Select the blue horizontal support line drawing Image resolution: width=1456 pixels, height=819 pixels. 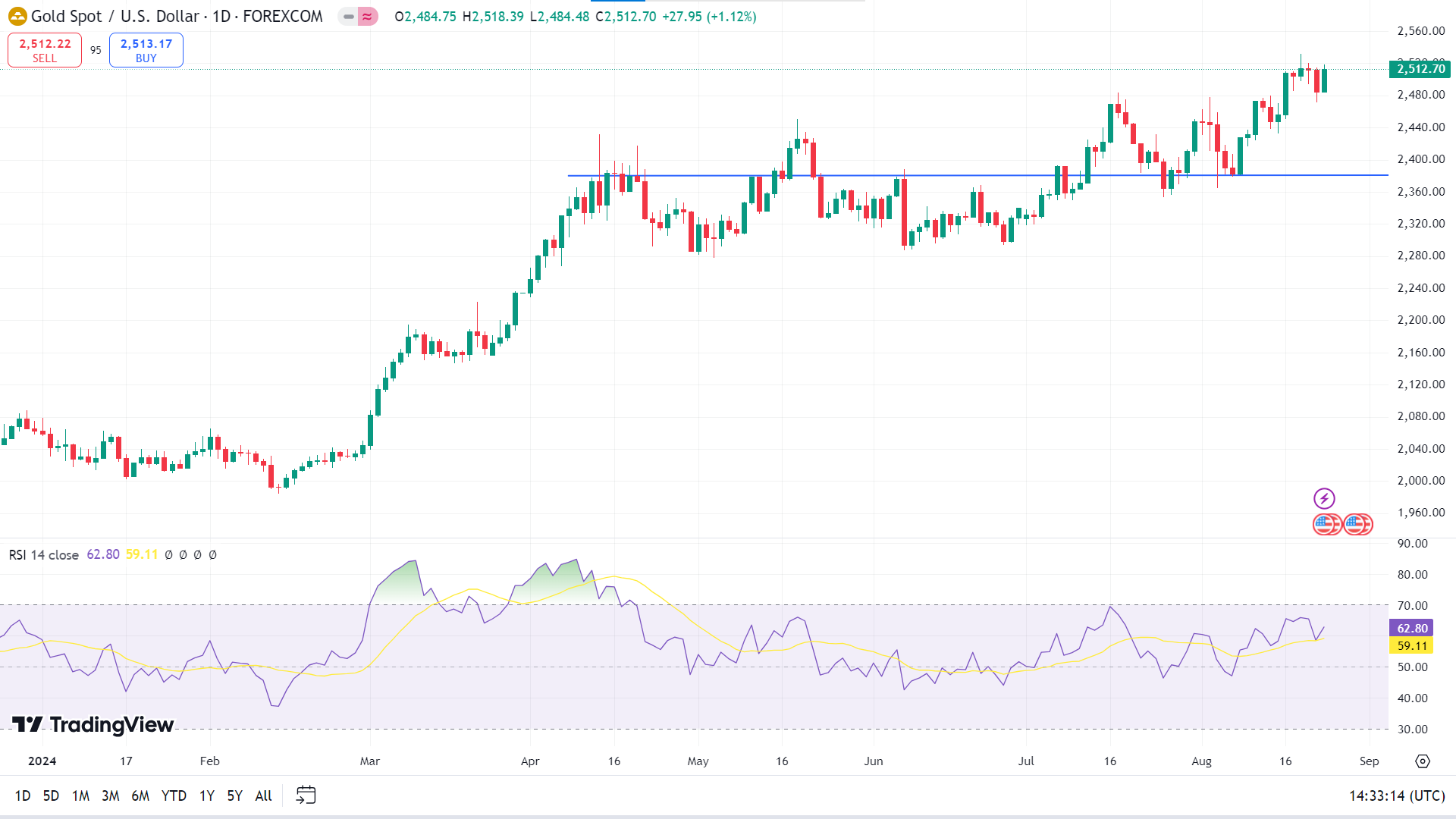pos(978,175)
